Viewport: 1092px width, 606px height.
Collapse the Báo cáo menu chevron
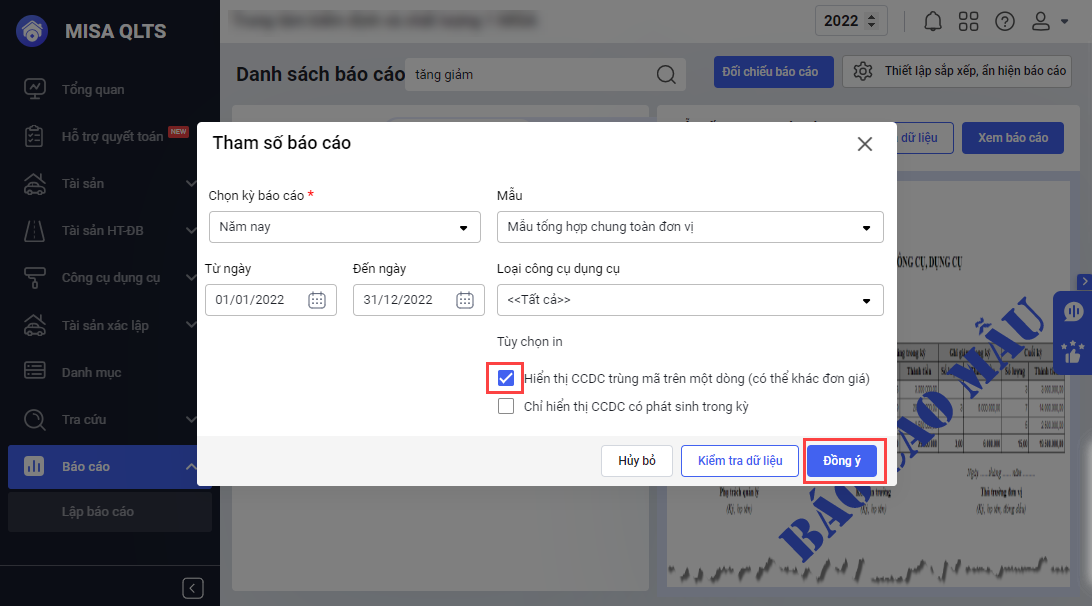point(191,466)
